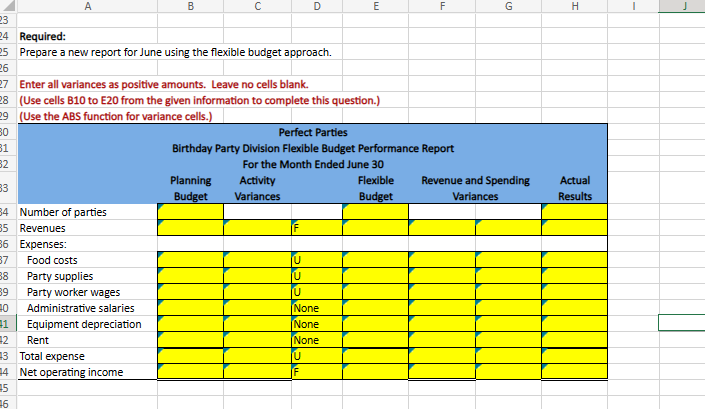
Task: Click the 'U' indicator in Party supplies row
Action: click(297, 276)
